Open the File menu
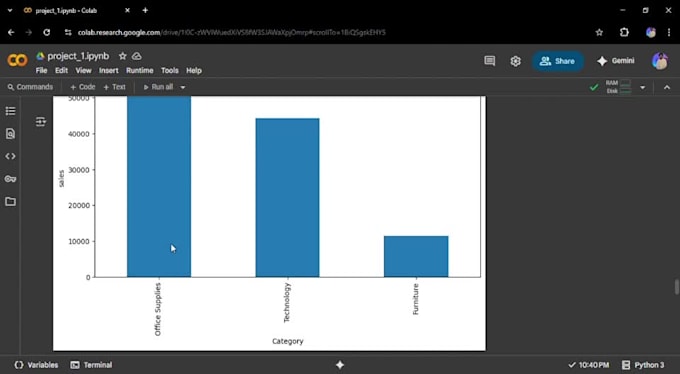This screenshot has width=680, height=374. [x=41, y=71]
